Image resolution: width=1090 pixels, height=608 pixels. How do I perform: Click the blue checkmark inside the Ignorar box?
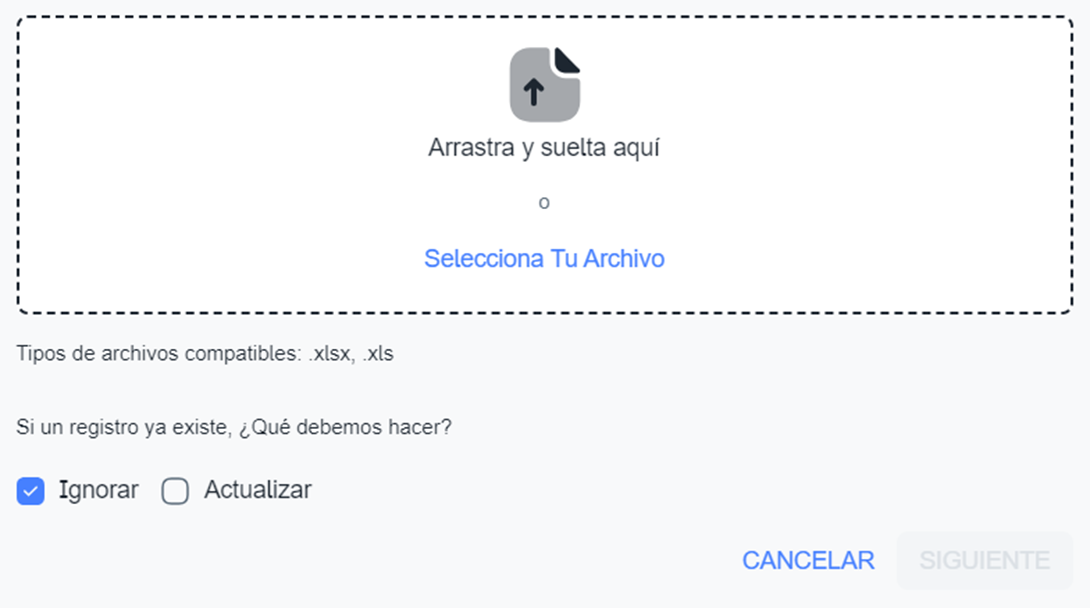[31, 491]
